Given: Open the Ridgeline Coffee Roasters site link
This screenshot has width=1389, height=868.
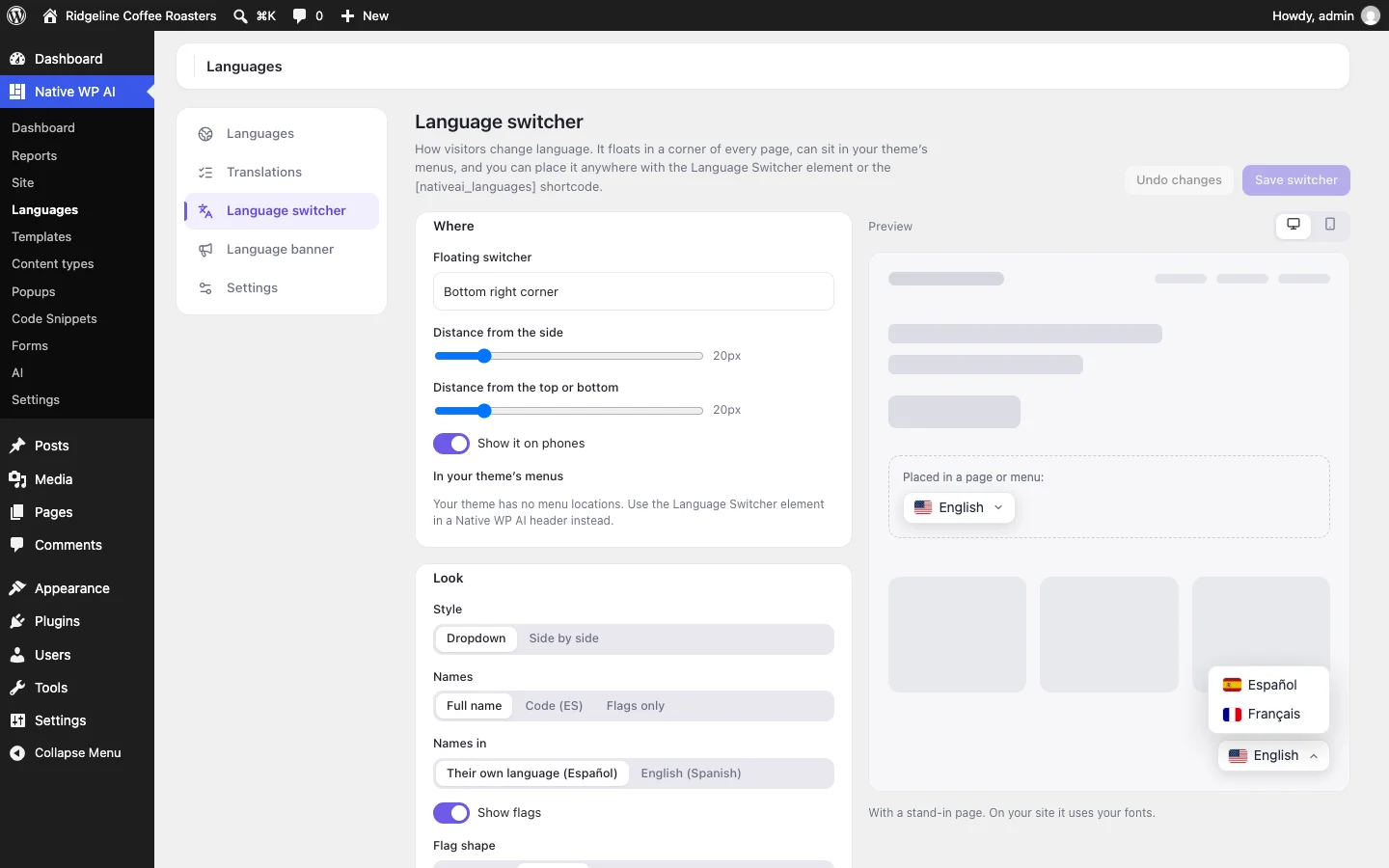Looking at the screenshot, I should point(130,15).
